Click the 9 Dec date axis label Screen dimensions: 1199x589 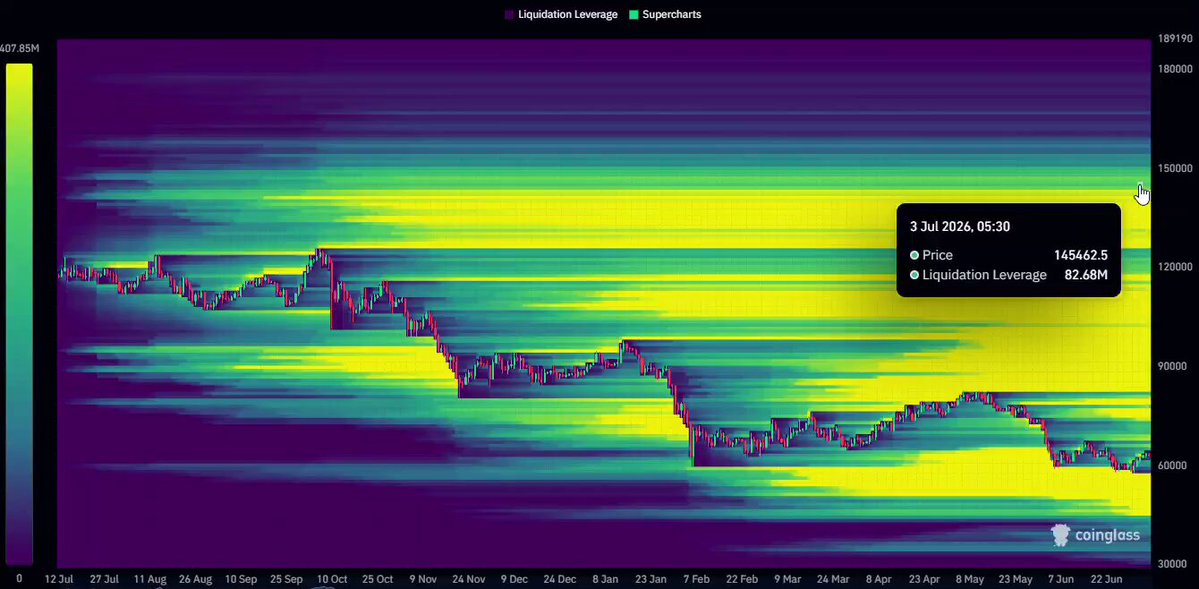[514, 579]
